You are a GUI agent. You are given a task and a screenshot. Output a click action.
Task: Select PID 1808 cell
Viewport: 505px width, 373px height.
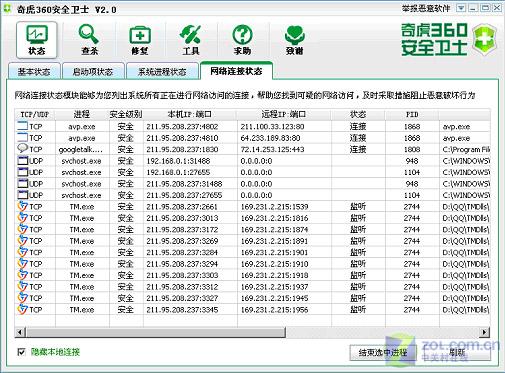pyautogui.click(x=412, y=149)
